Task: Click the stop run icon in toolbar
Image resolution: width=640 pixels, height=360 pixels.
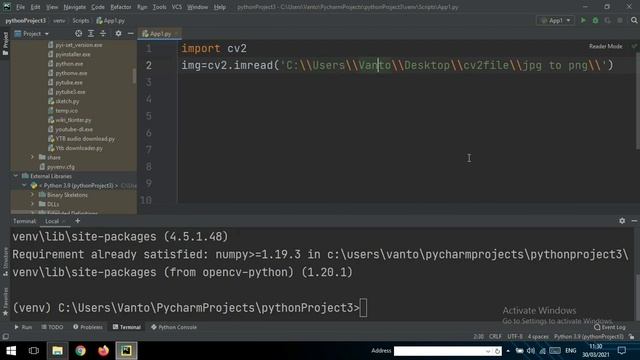Action: click(620, 20)
